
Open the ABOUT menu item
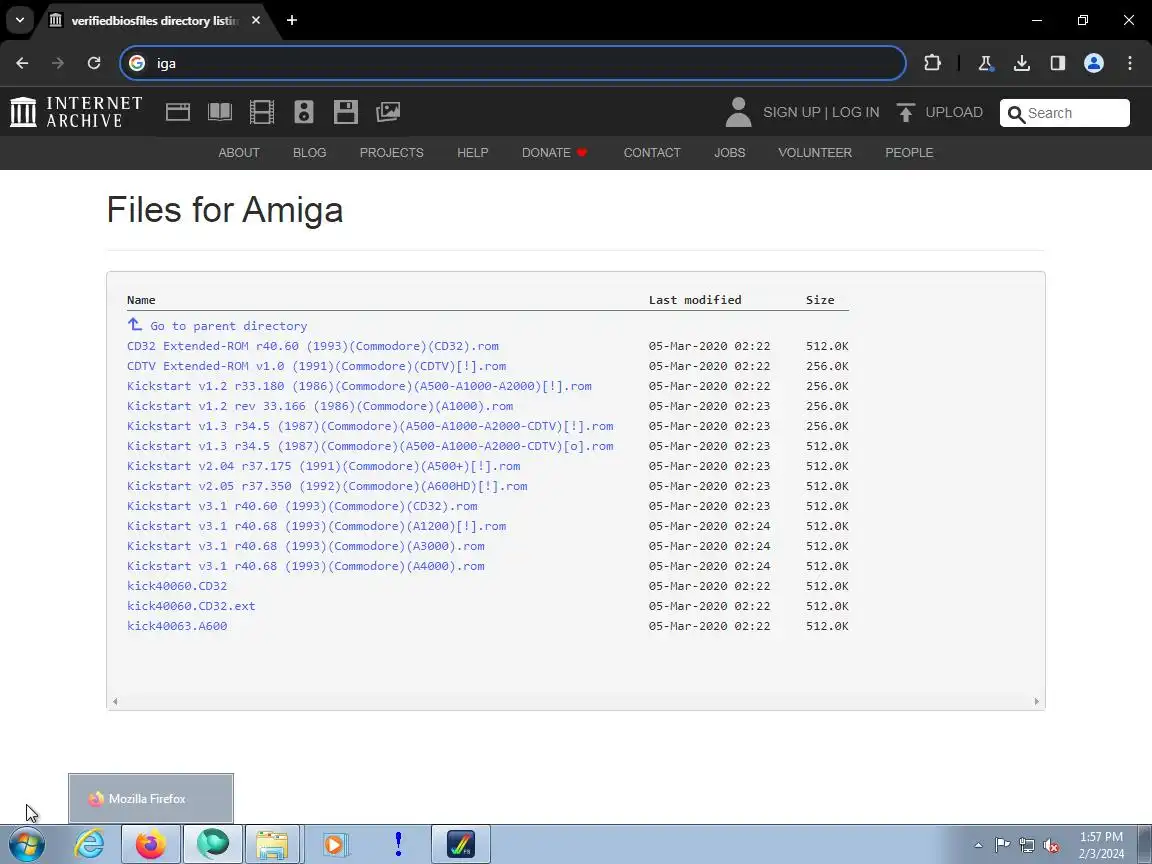point(239,153)
